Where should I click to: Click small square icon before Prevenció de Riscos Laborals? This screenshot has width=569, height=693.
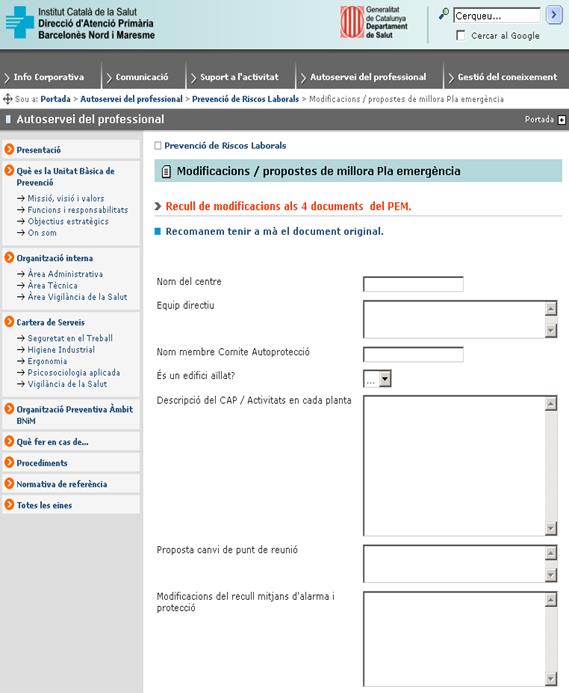click(x=158, y=146)
